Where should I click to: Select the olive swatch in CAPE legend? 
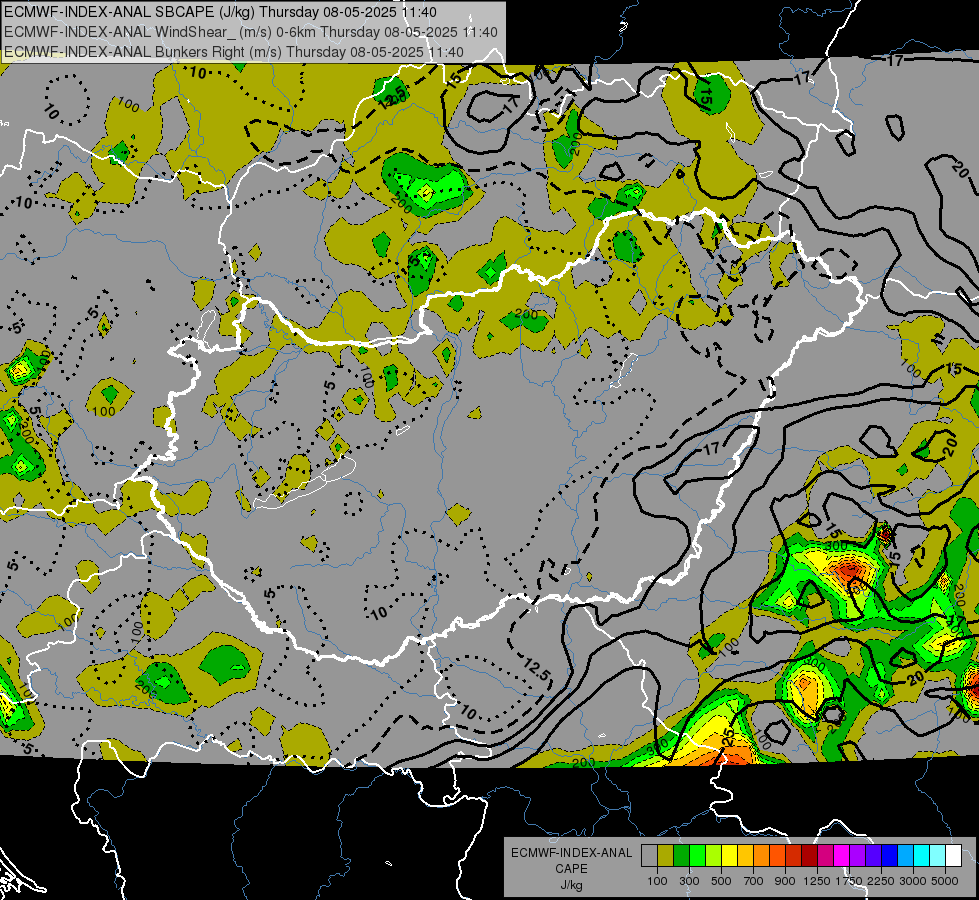click(666, 856)
